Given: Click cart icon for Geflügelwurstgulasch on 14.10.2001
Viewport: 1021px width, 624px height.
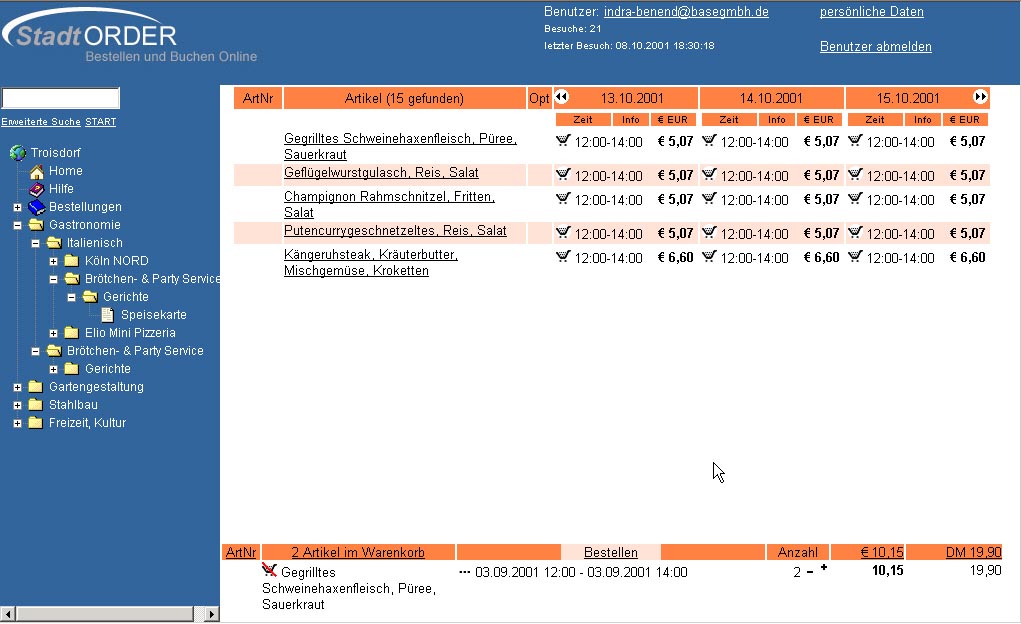Looking at the screenshot, I should pos(709,174).
